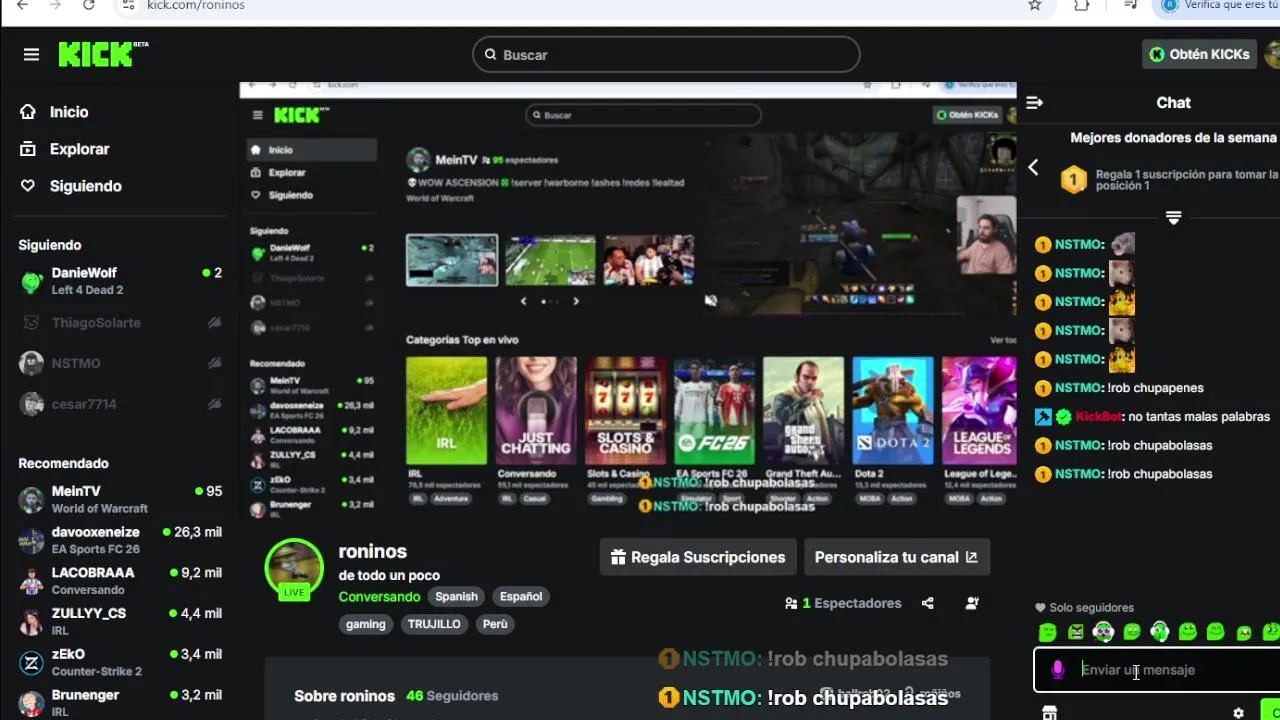Select the gaming tag

pyautogui.click(x=365, y=624)
